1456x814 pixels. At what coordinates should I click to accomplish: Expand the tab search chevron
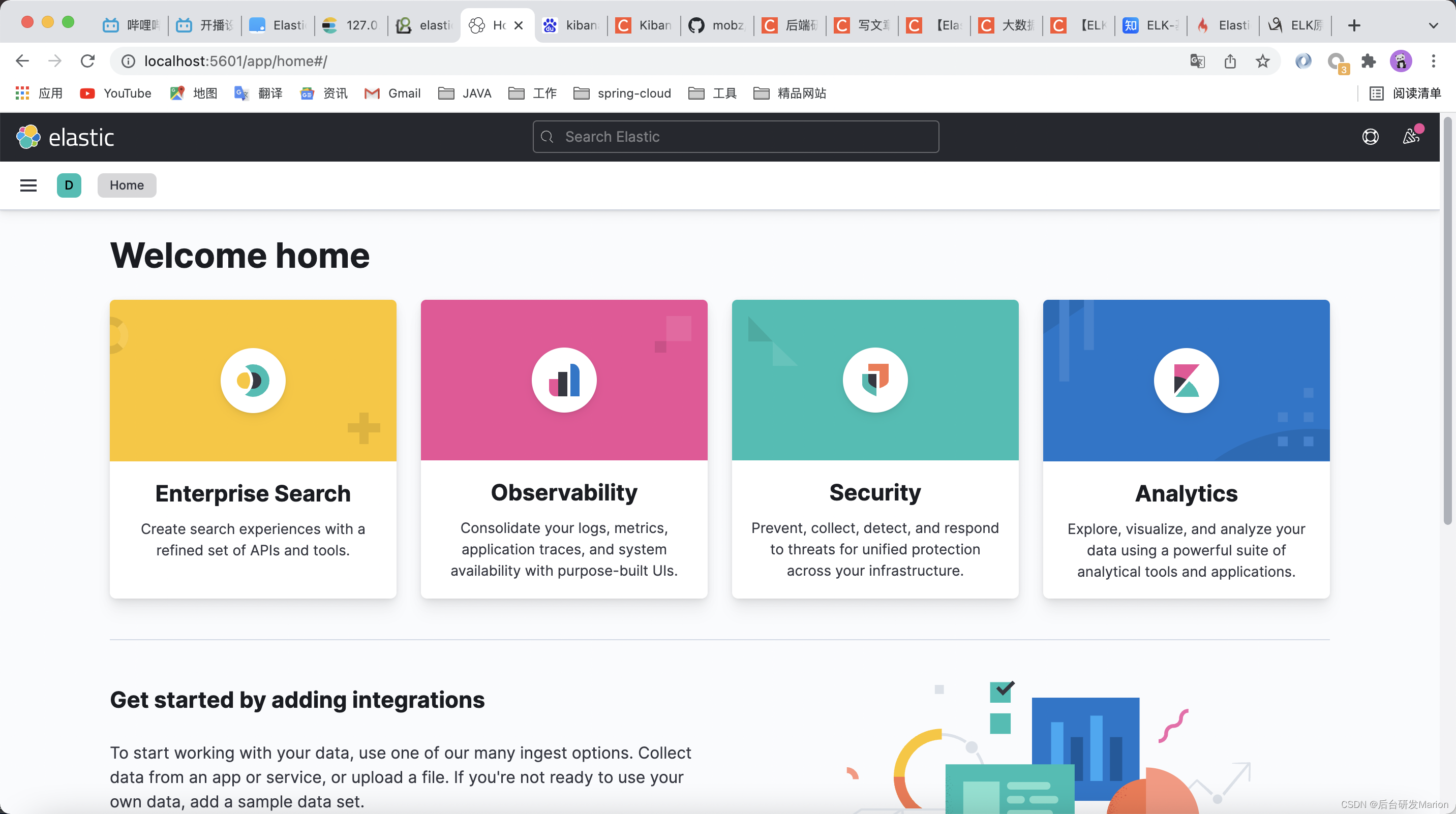(1433, 25)
